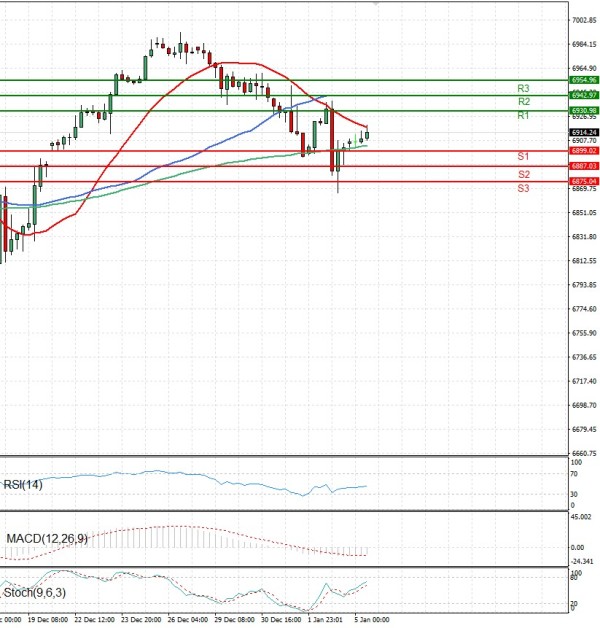Click the 26 Dec 04:00 time axis label
600x628 pixels.
(x=187, y=620)
